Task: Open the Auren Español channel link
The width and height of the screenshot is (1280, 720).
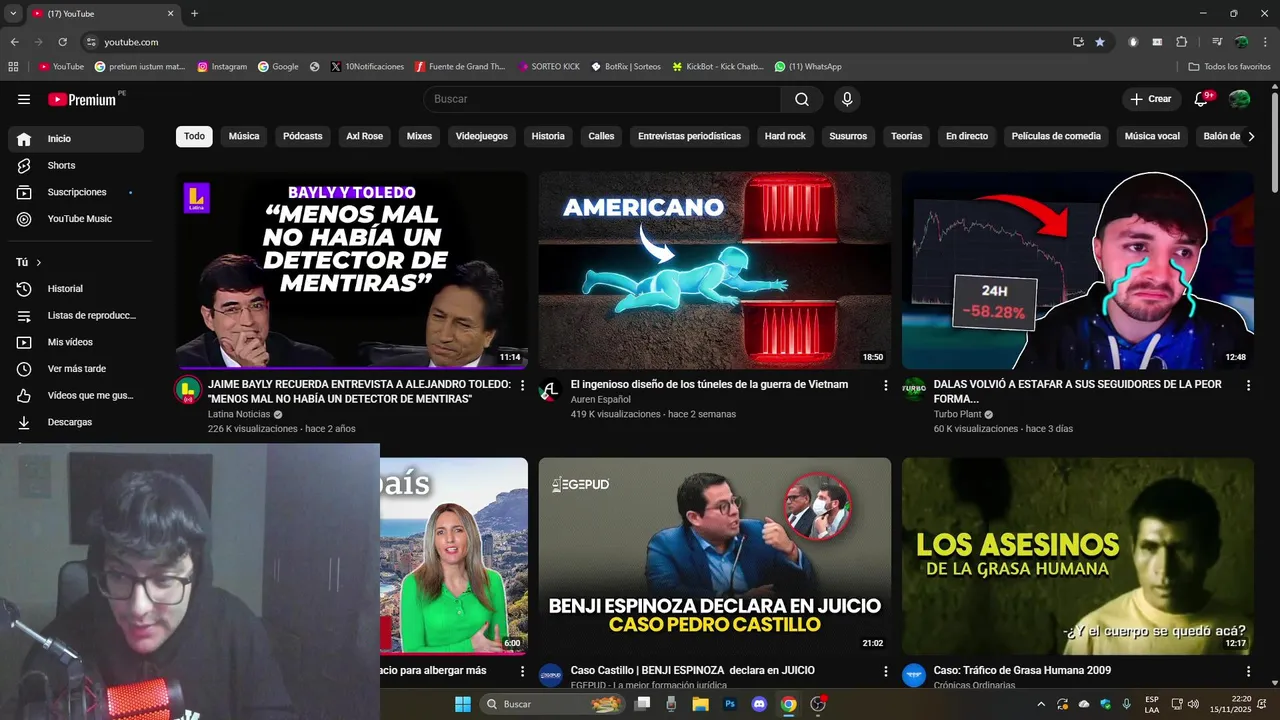Action: point(601,399)
